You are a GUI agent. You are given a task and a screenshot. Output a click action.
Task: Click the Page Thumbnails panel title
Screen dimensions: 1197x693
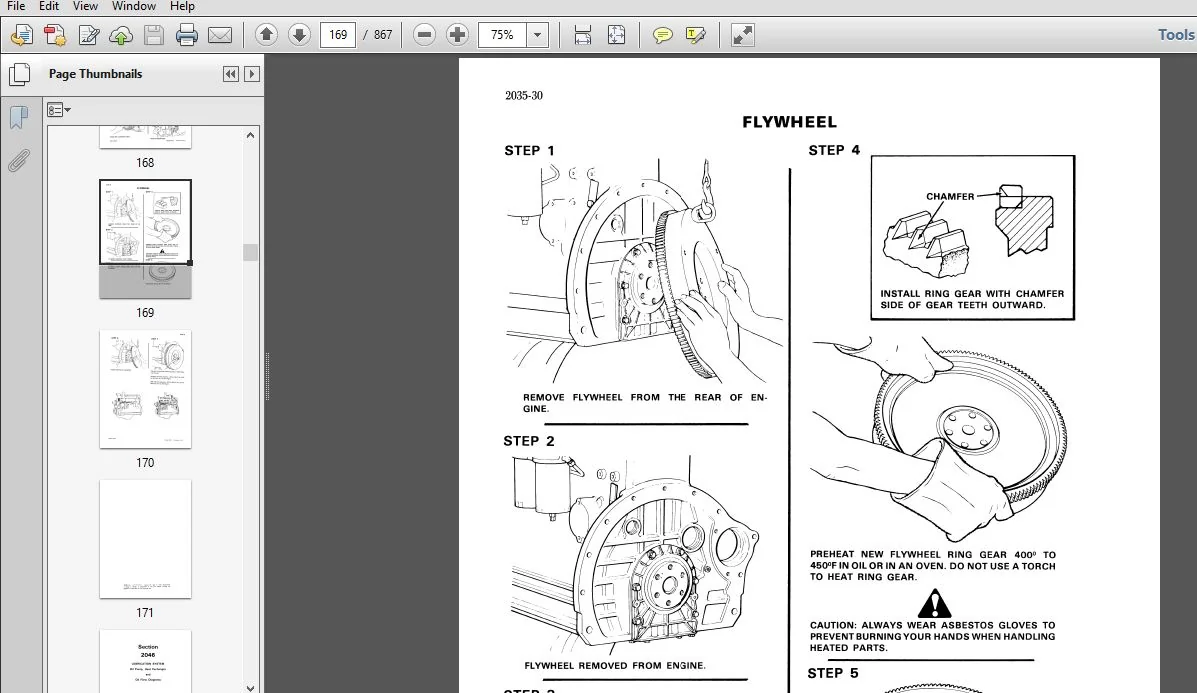click(95, 74)
